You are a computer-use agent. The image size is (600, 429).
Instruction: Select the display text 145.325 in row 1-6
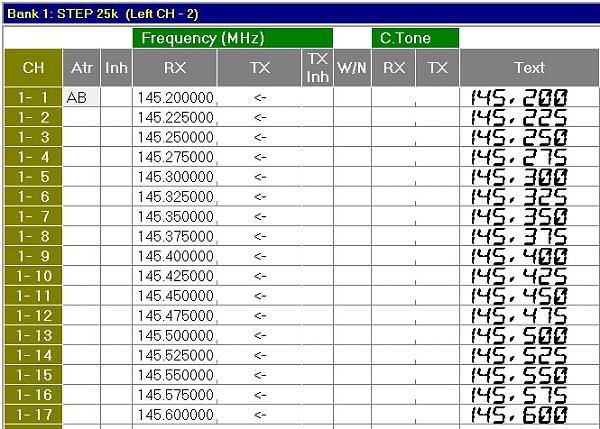tap(519, 197)
